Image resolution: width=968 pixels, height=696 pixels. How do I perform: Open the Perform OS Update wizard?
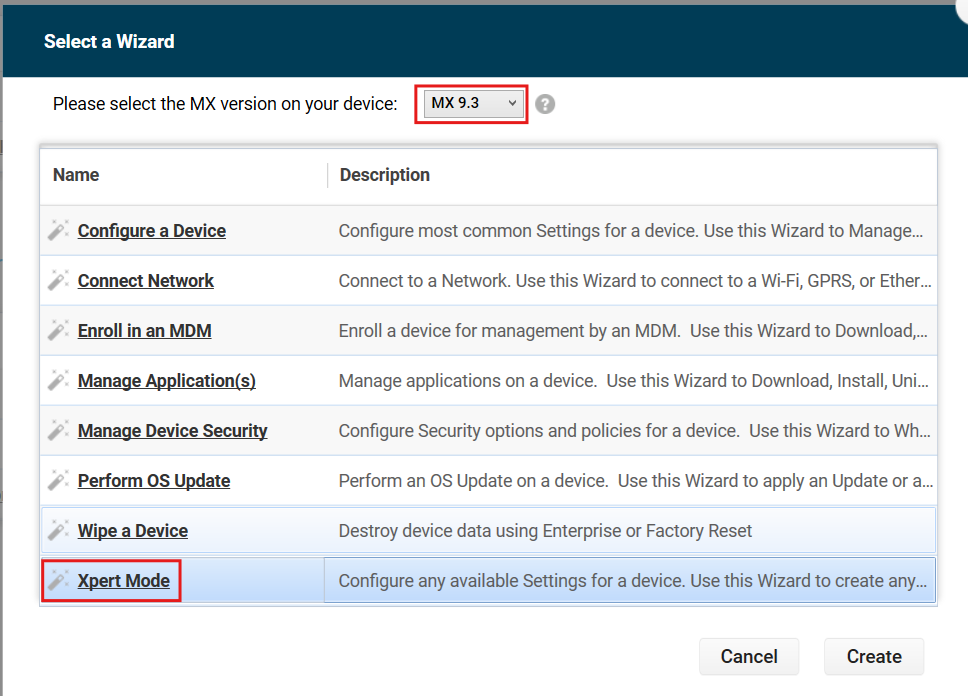153,480
